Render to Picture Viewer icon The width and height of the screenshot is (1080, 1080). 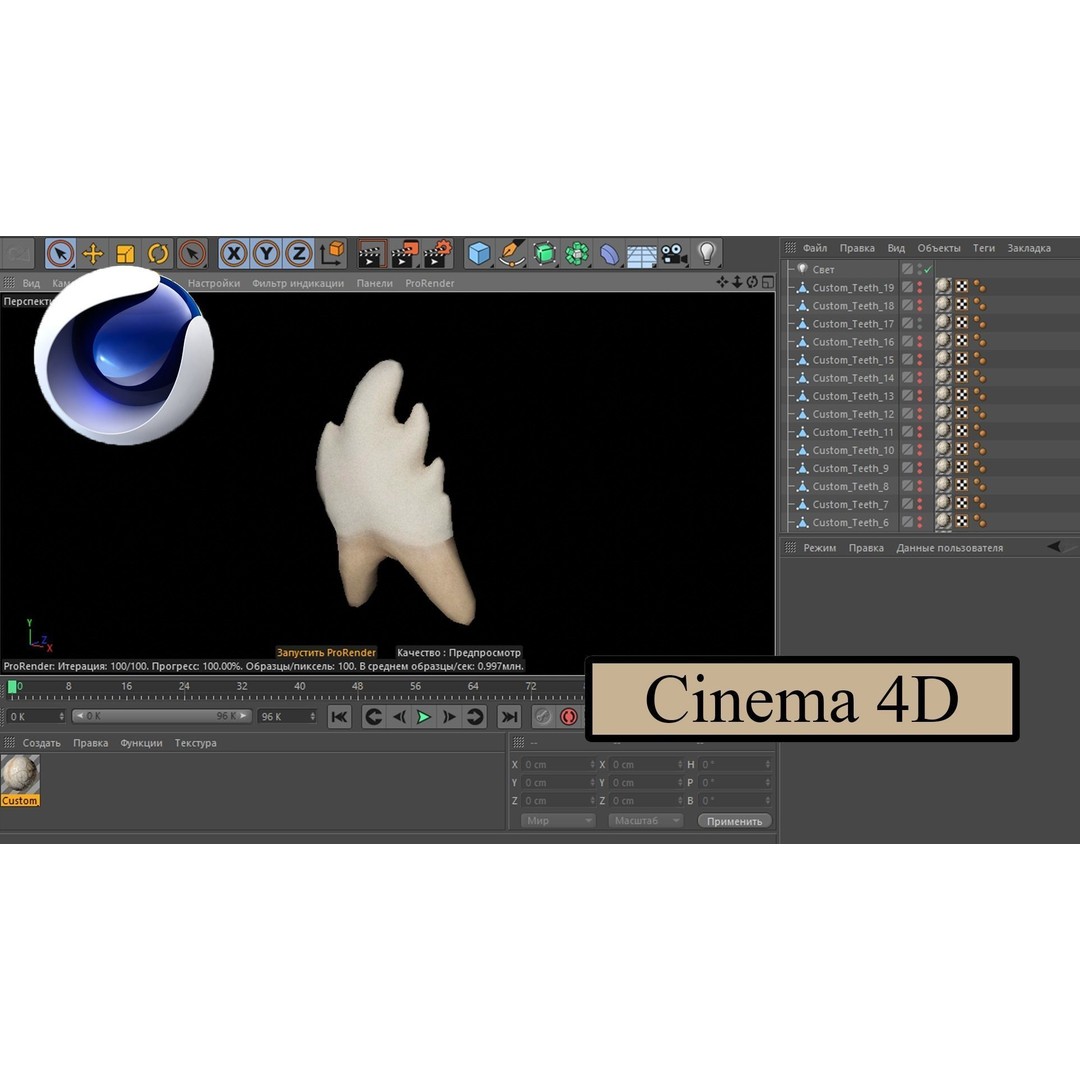tap(405, 253)
